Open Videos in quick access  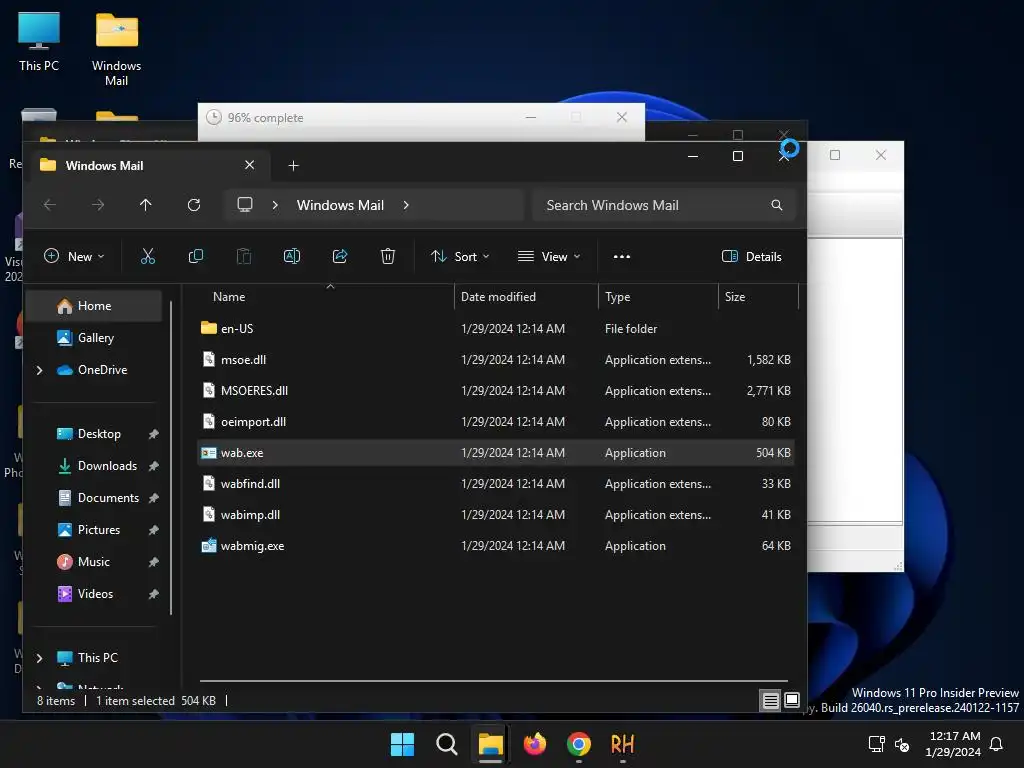[94, 594]
